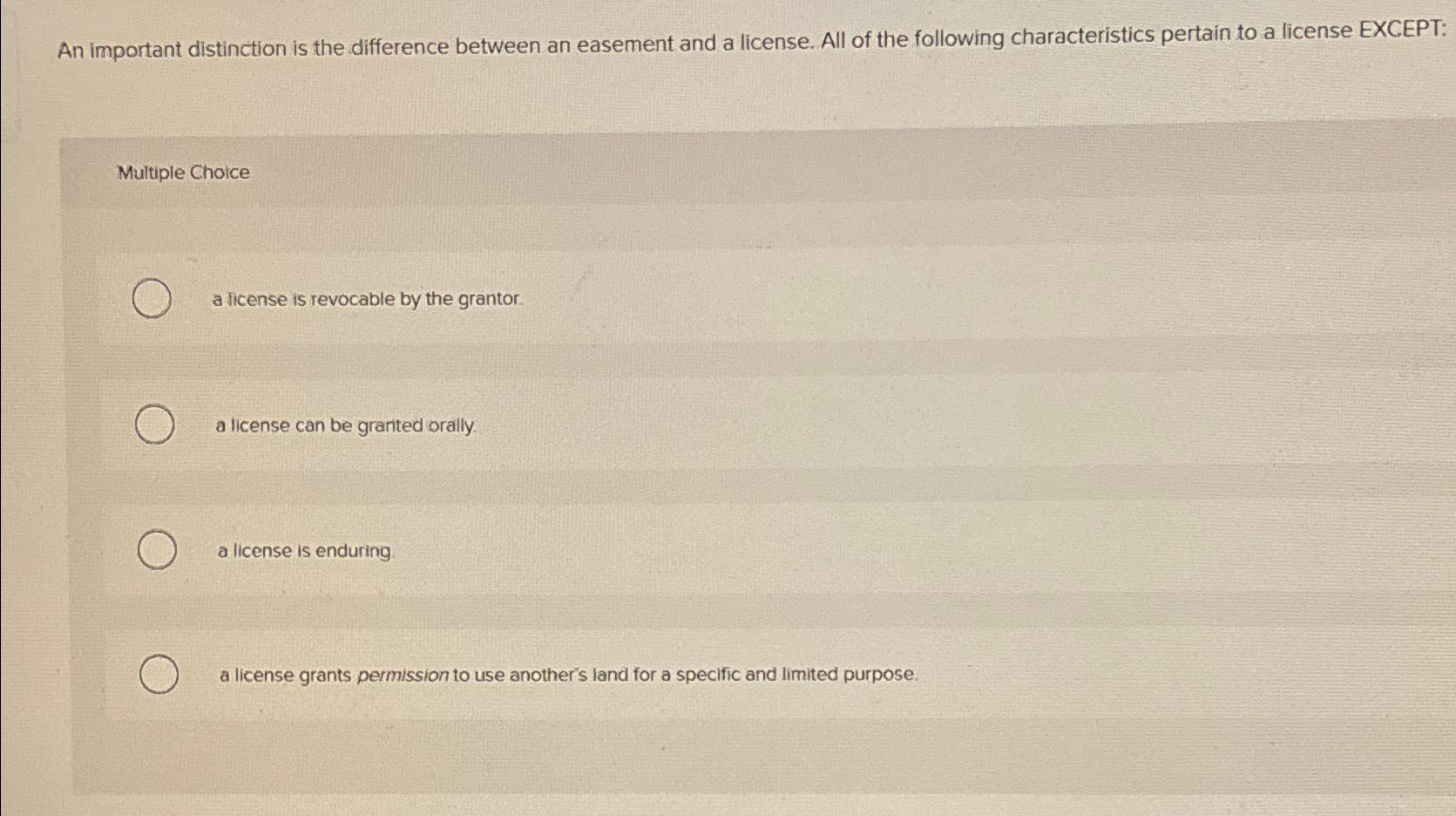Click the "Multiple Choice" label
Screen dimensions: 1456x816
point(181,172)
